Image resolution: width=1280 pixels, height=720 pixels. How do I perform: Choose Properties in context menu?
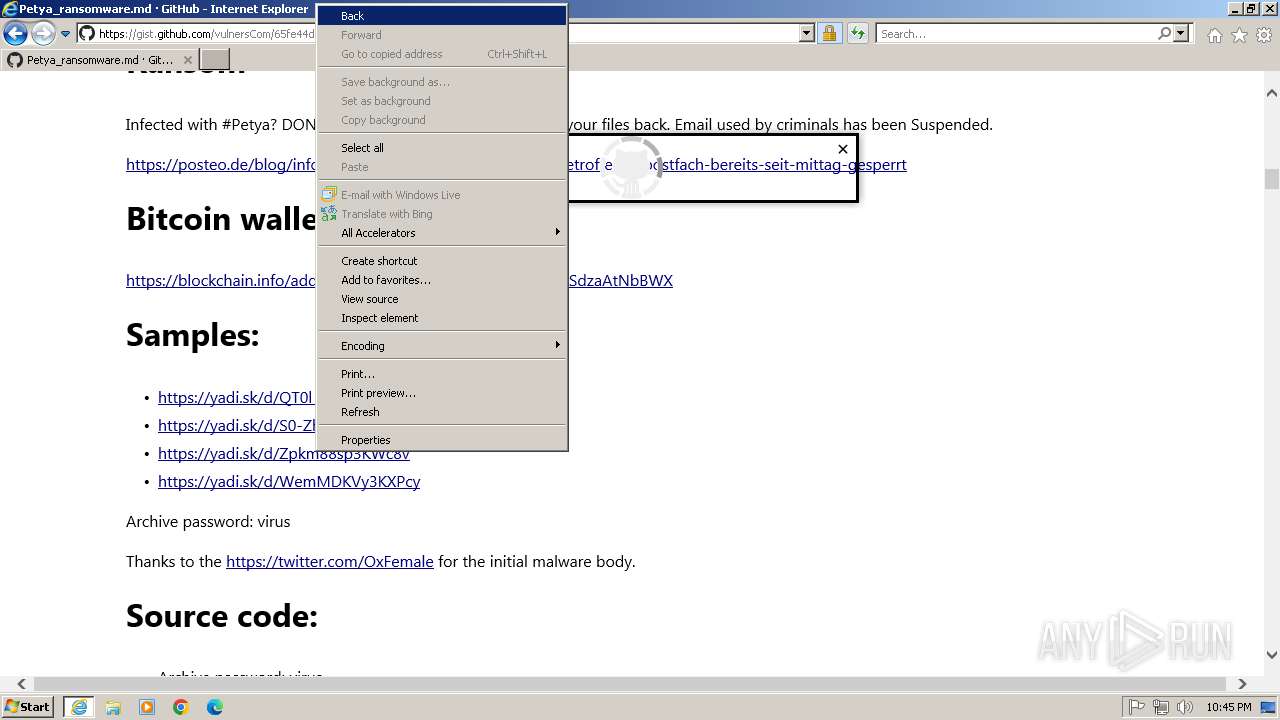[x=442, y=440]
